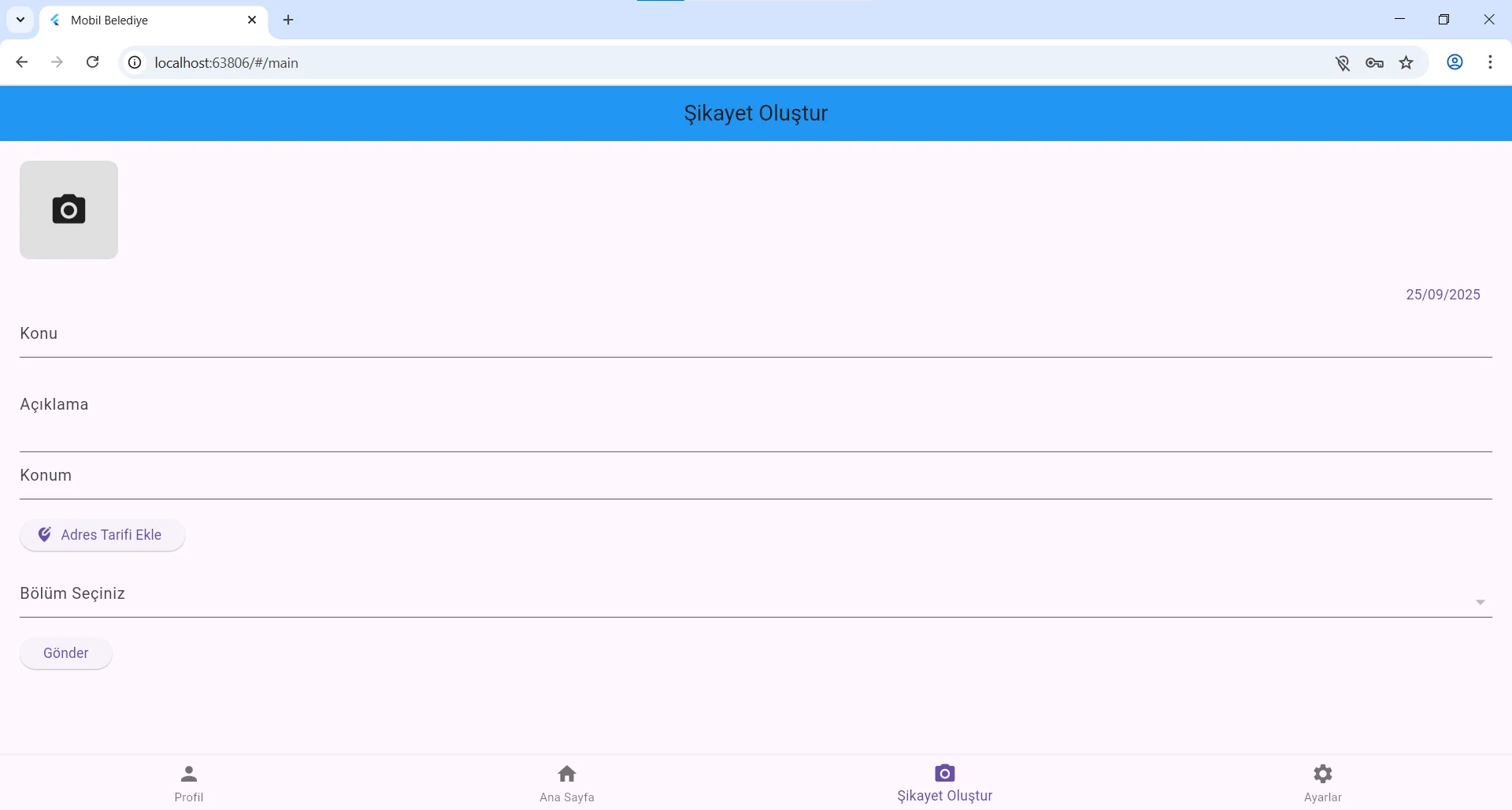
Task: Reload the current page
Action: (92, 62)
